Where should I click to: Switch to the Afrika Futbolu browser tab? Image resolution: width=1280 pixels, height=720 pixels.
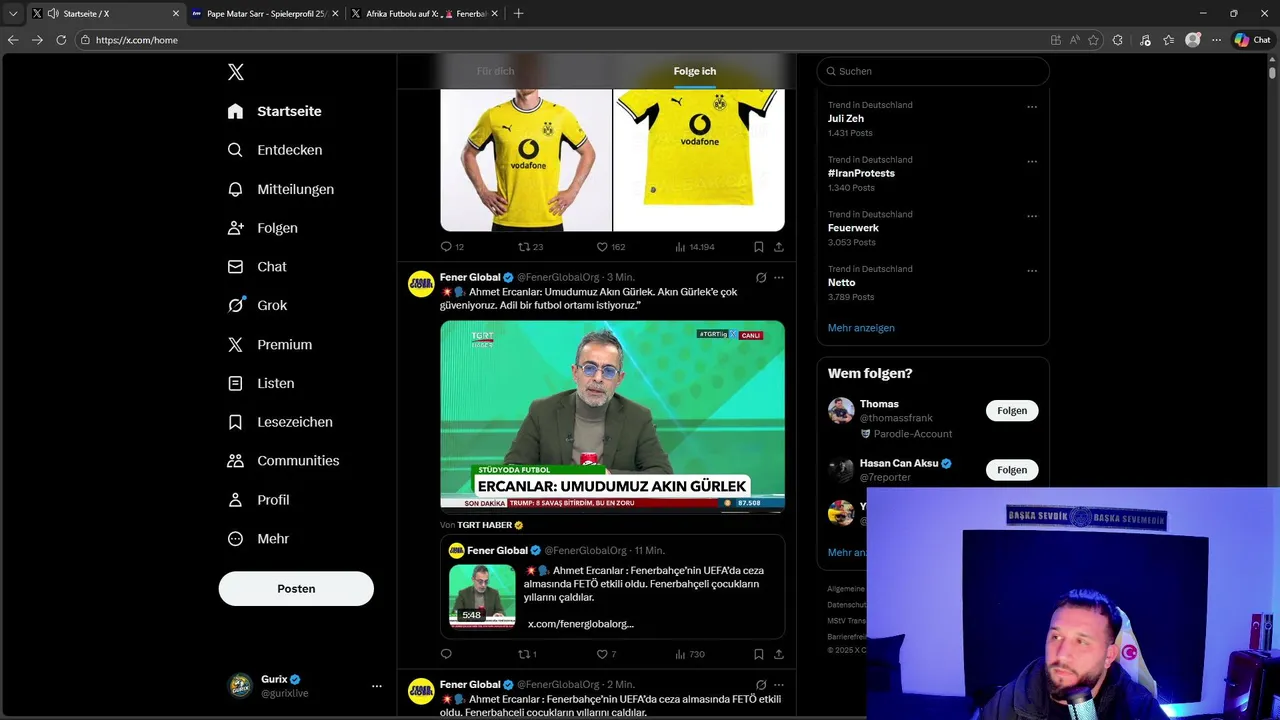point(423,14)
